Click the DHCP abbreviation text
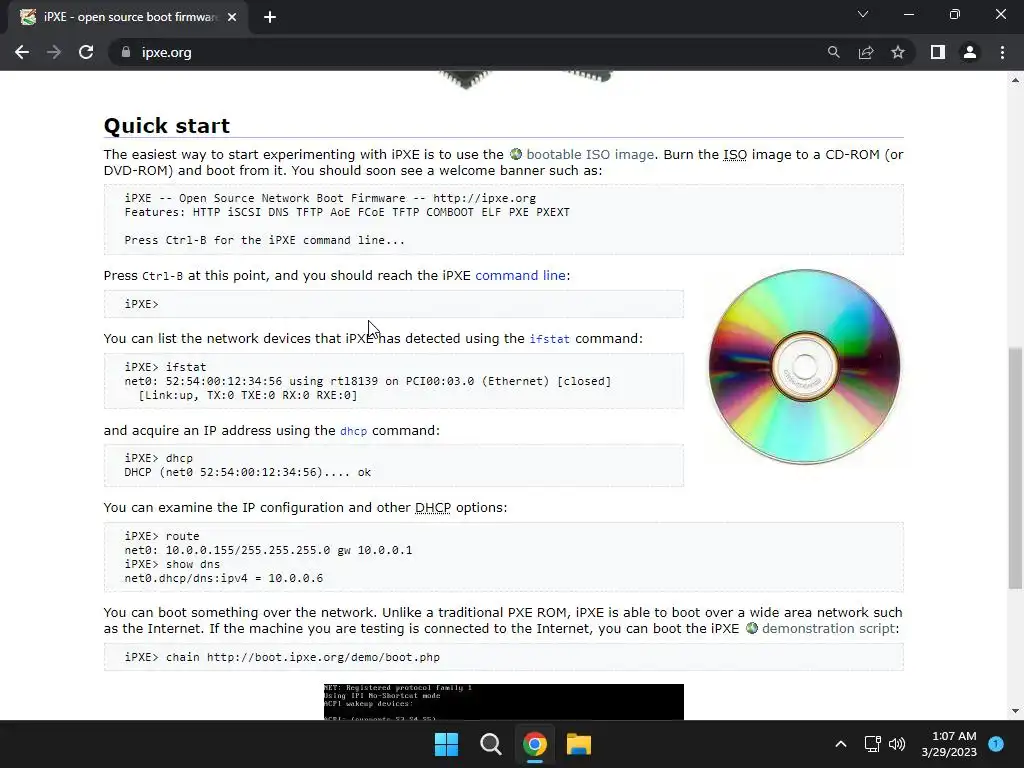1024x768 pixels. (432, 507)
